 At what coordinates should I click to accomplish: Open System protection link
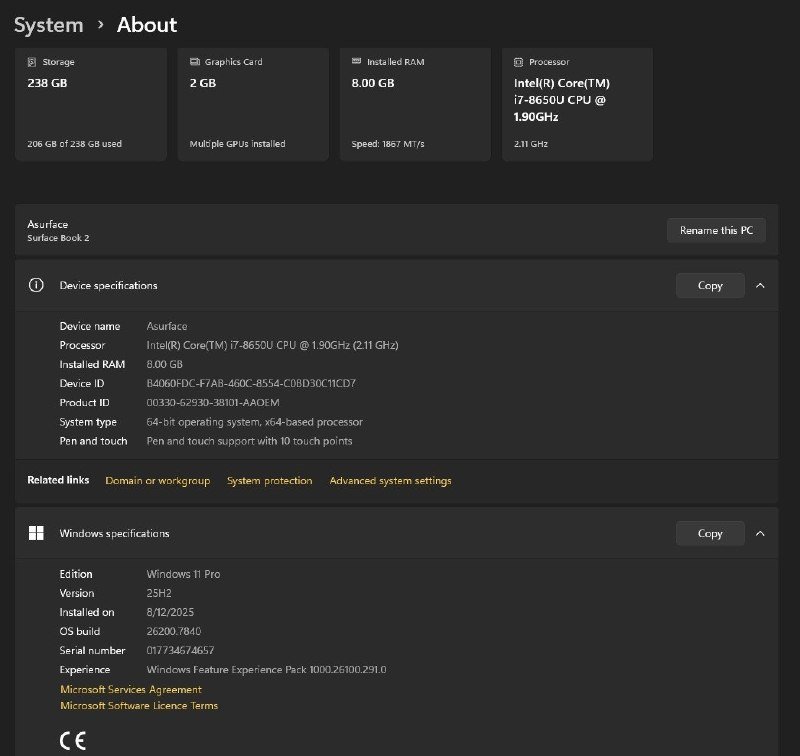[269, 481]
